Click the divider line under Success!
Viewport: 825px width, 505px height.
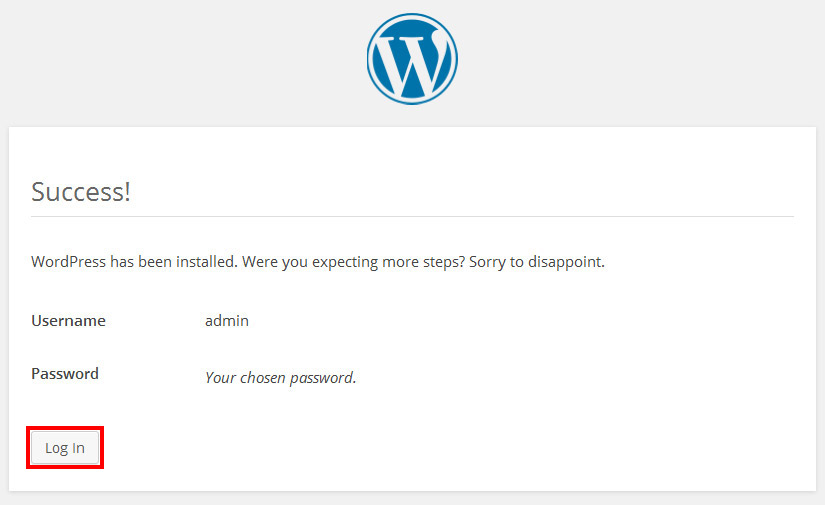point(412,216)
